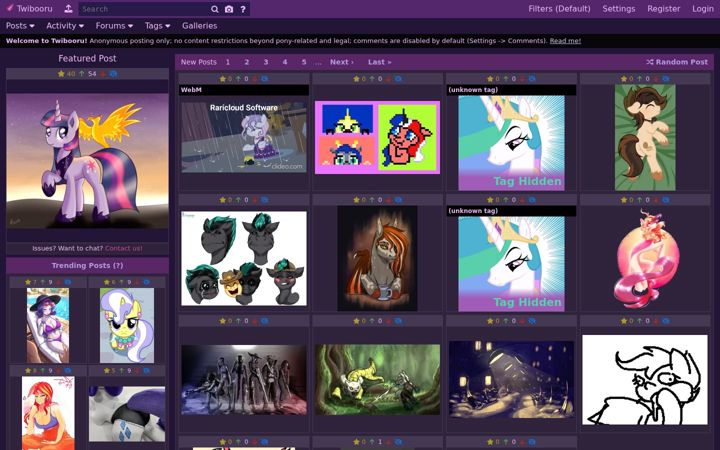Click the Contact us! link
The width and height of the screenshot is (720, 450).
pos(124,248)
